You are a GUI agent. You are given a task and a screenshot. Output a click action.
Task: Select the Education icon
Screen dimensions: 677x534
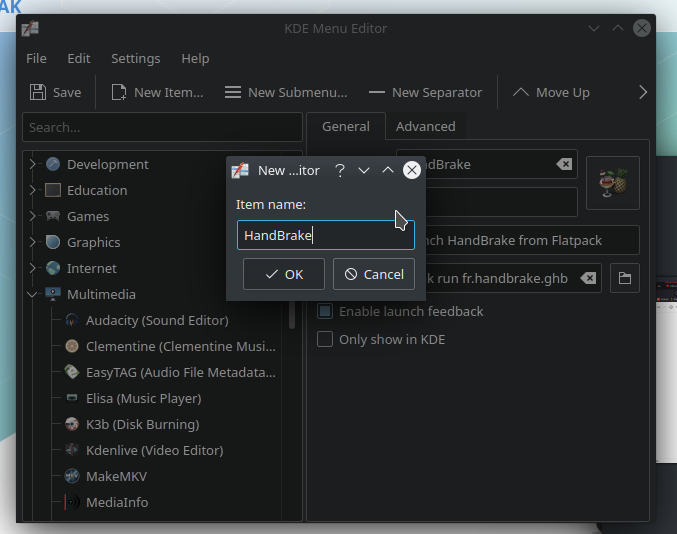point(53,190)
